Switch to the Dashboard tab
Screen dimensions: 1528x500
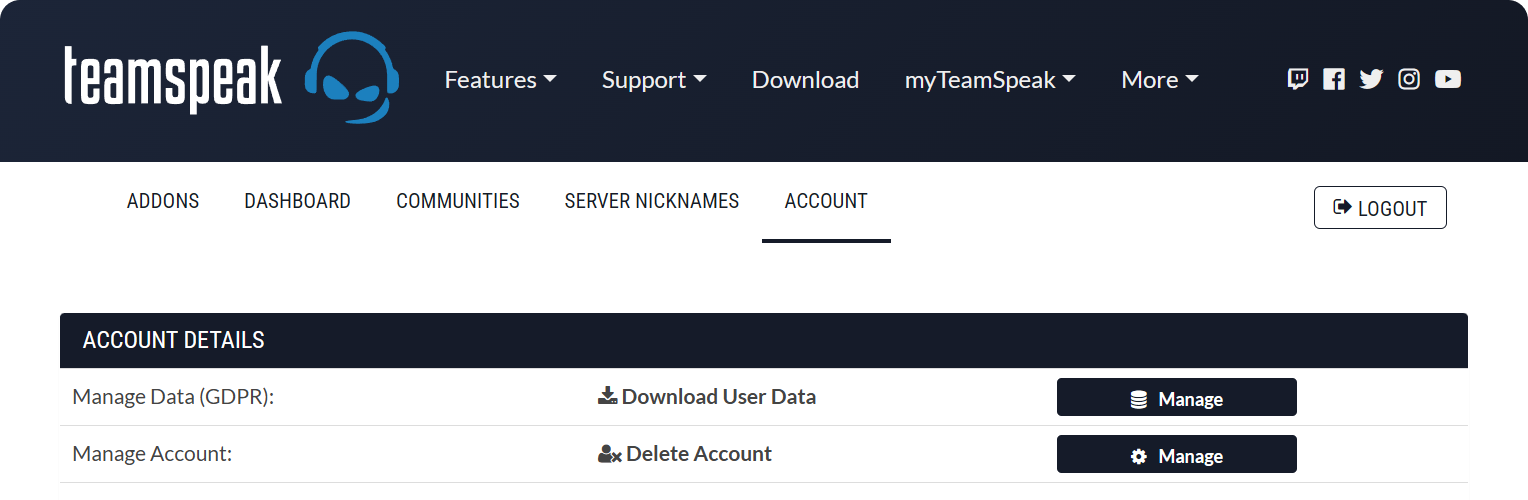298,201
